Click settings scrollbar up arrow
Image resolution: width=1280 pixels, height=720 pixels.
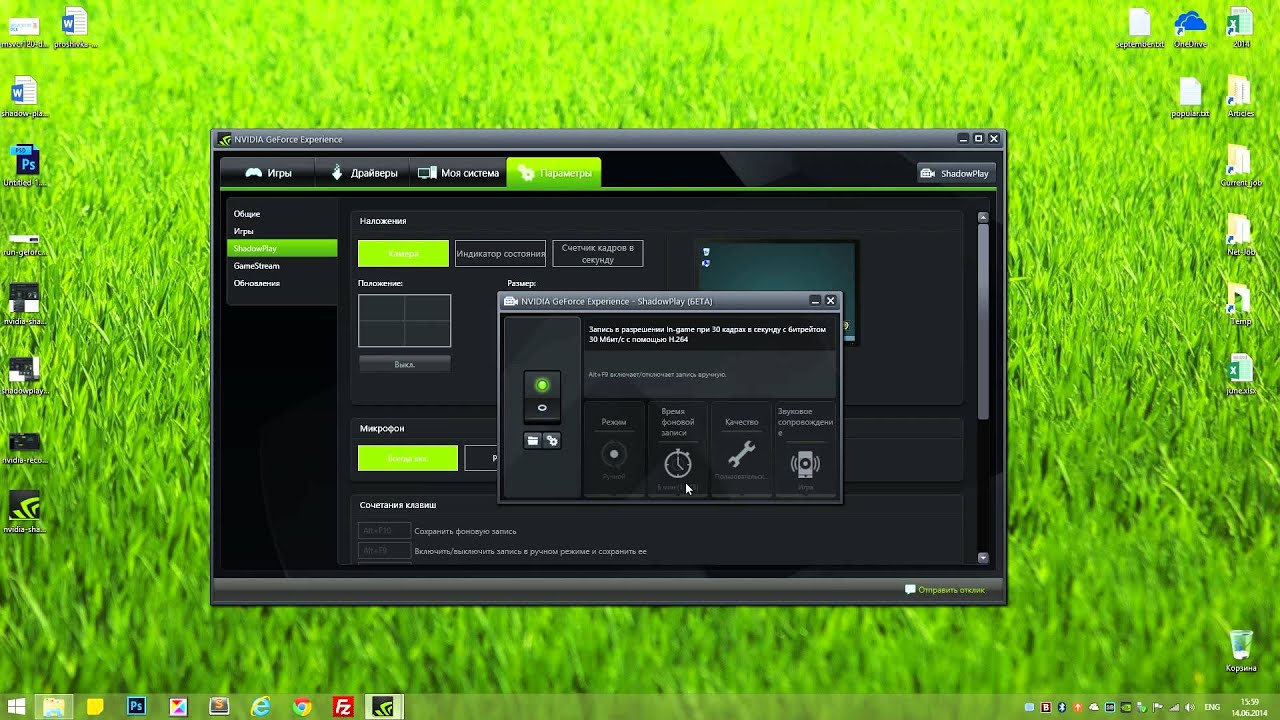coord(983,217)
